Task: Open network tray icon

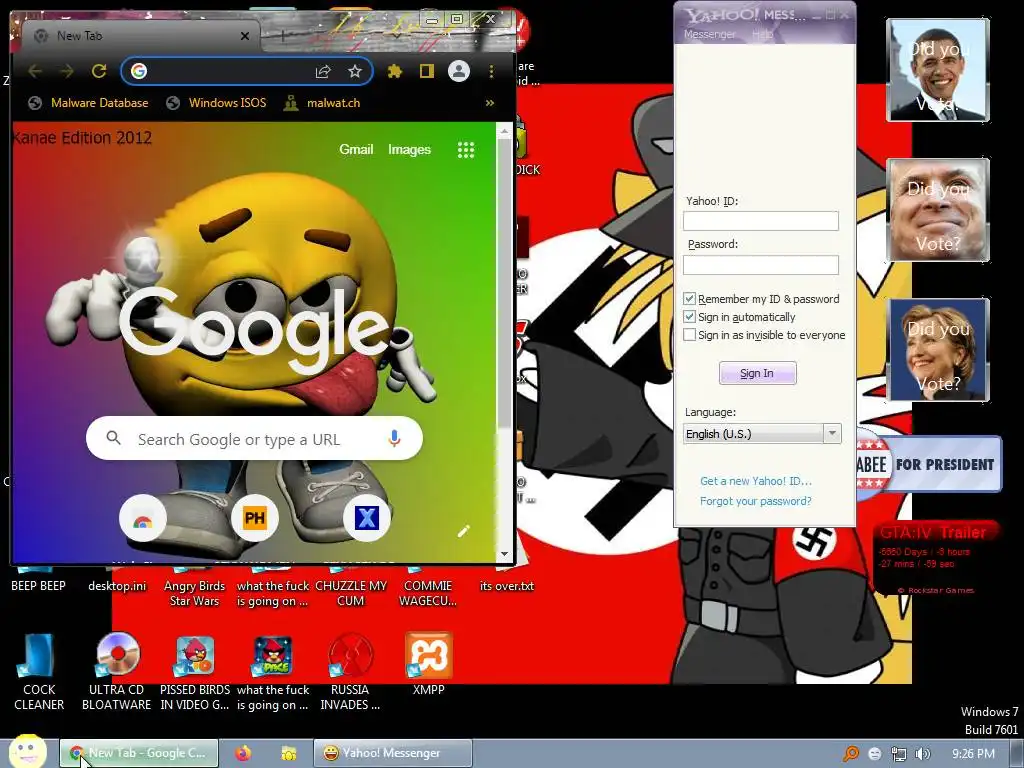Action: point(899,754)
